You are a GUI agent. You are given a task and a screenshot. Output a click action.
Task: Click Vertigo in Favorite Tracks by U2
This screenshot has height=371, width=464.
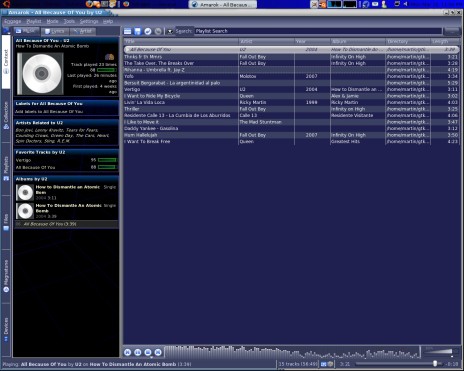(x=23, y=160)
